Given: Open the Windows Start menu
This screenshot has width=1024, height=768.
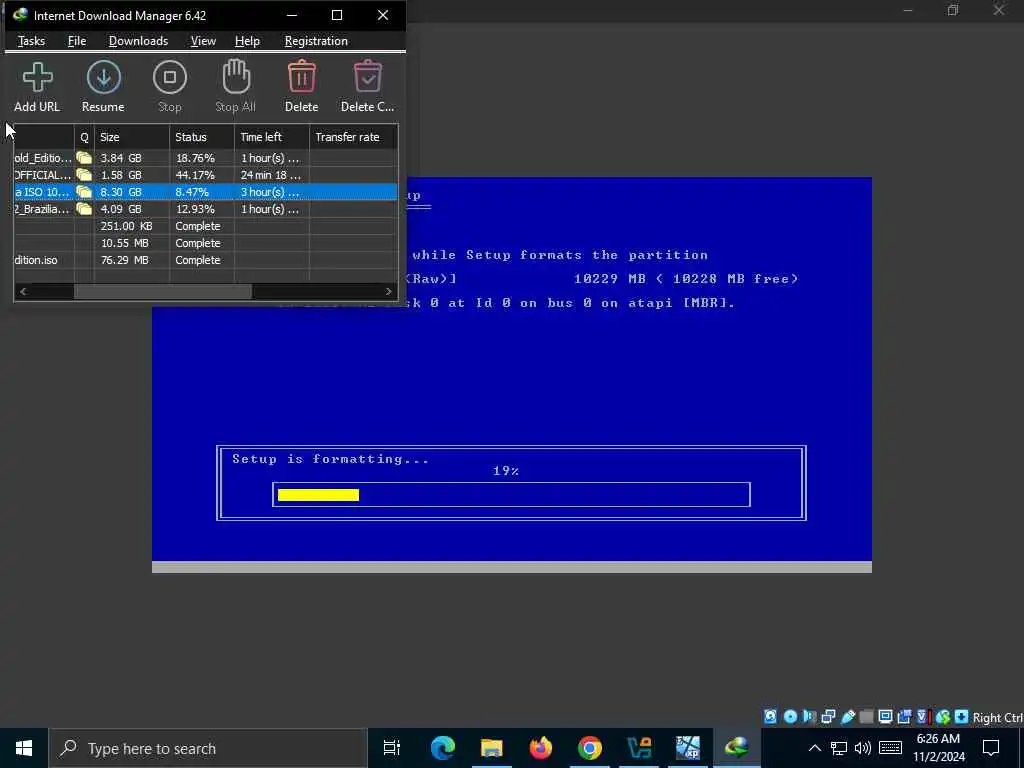Looking at the screenshot, I should (x=24, y=748).
